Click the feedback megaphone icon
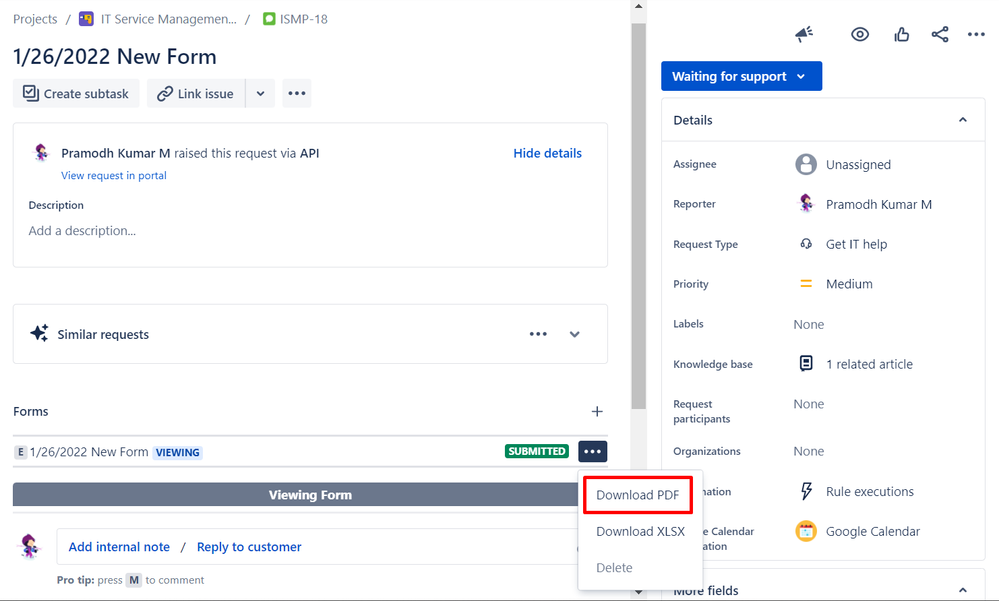This screenshot has height=601, width=999. tap(804, 34)
